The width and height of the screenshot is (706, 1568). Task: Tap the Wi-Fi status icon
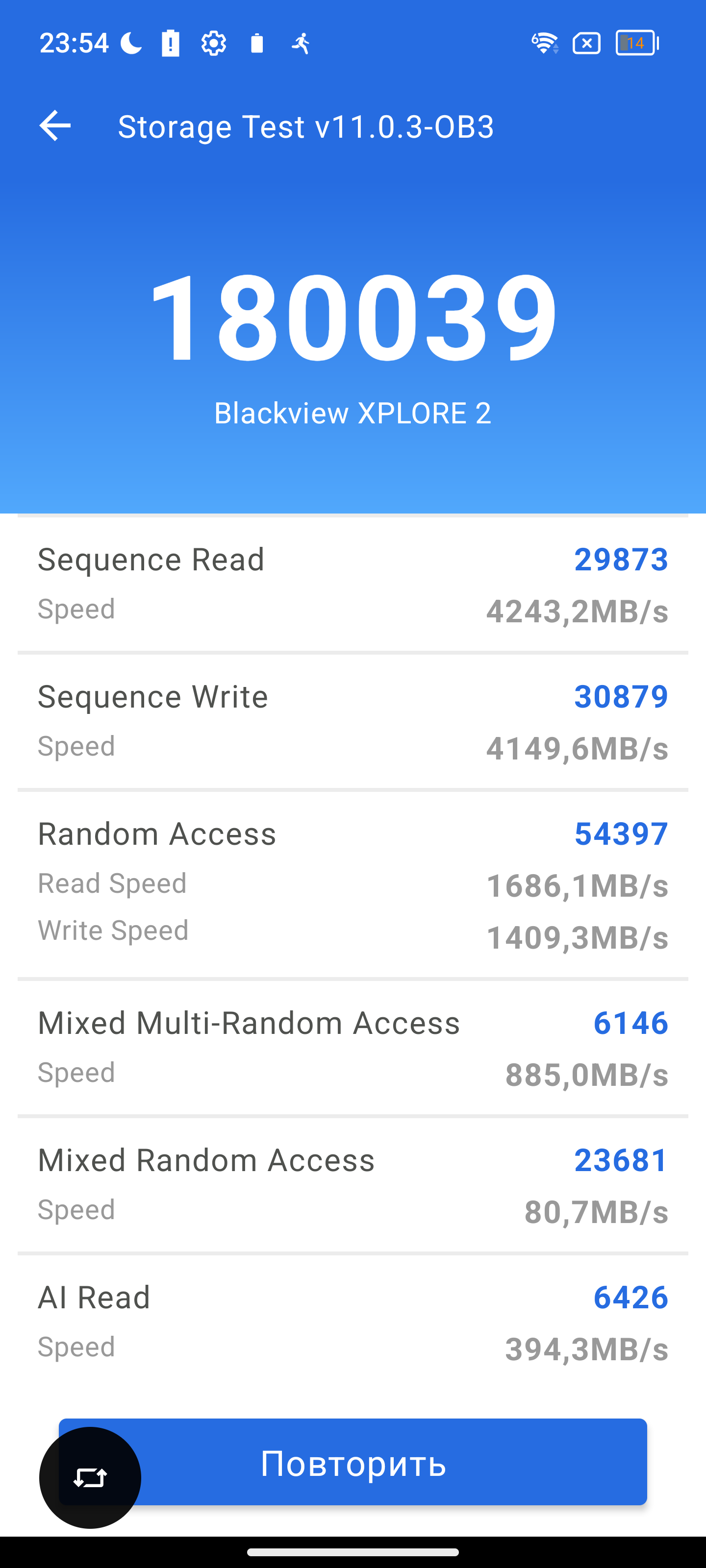[x=545, y=43]
